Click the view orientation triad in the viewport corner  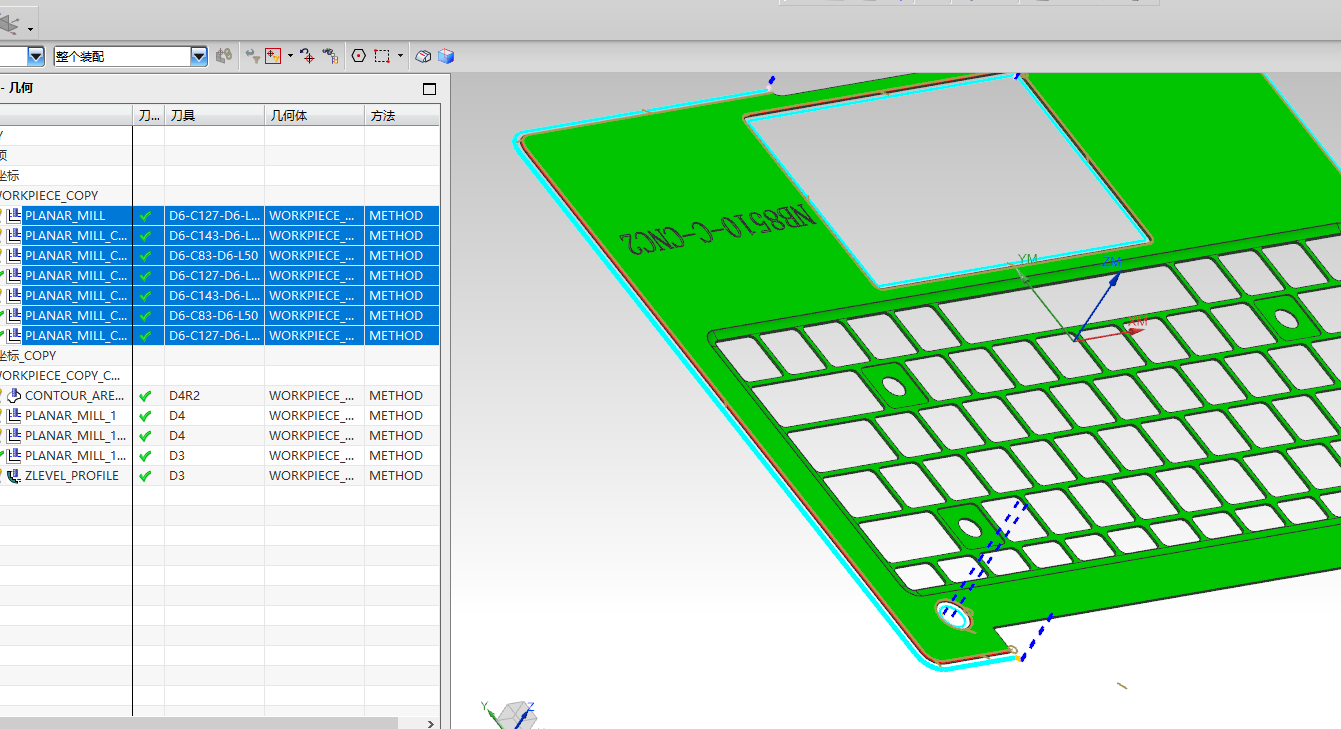(512, 714)
